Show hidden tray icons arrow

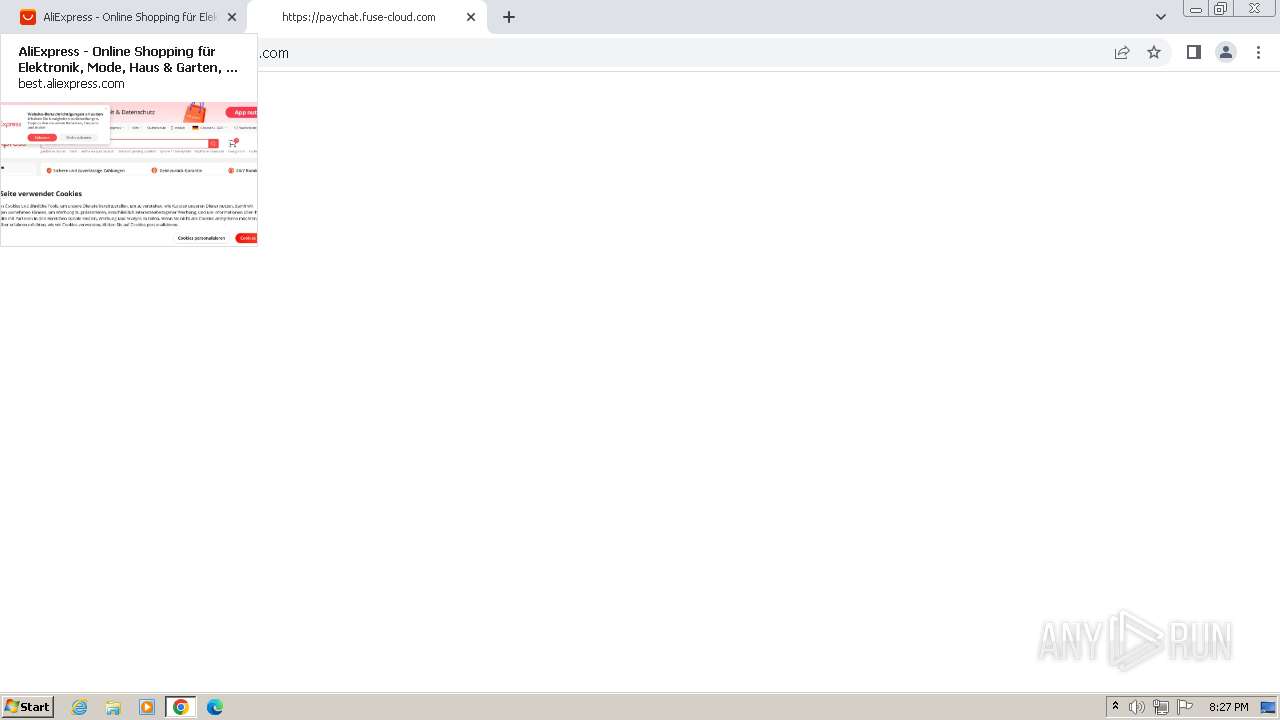1116,707
